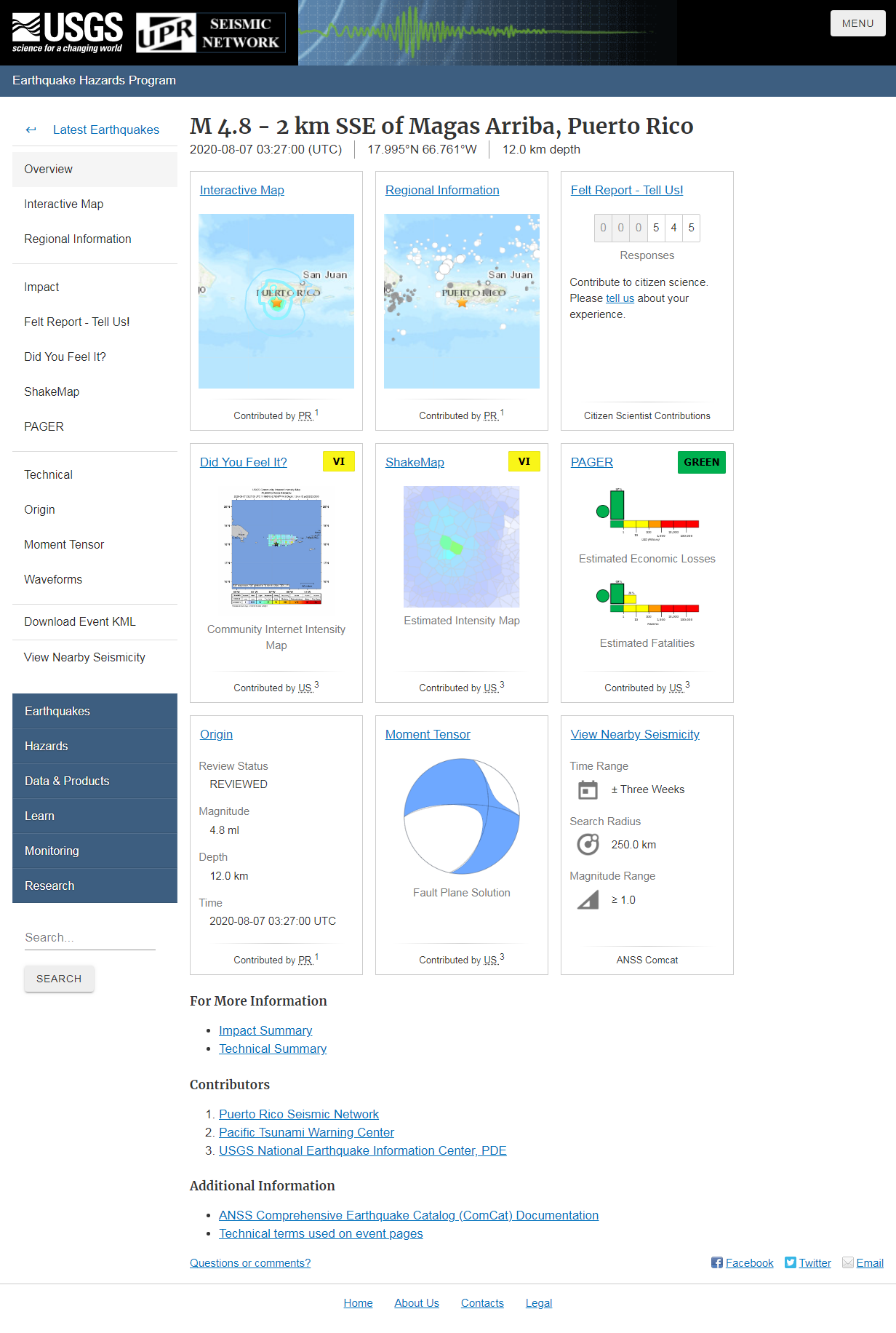The image size is (896, 1333).
Task: Open the Monitoring navigation section
Action: (x=95, y=851)
